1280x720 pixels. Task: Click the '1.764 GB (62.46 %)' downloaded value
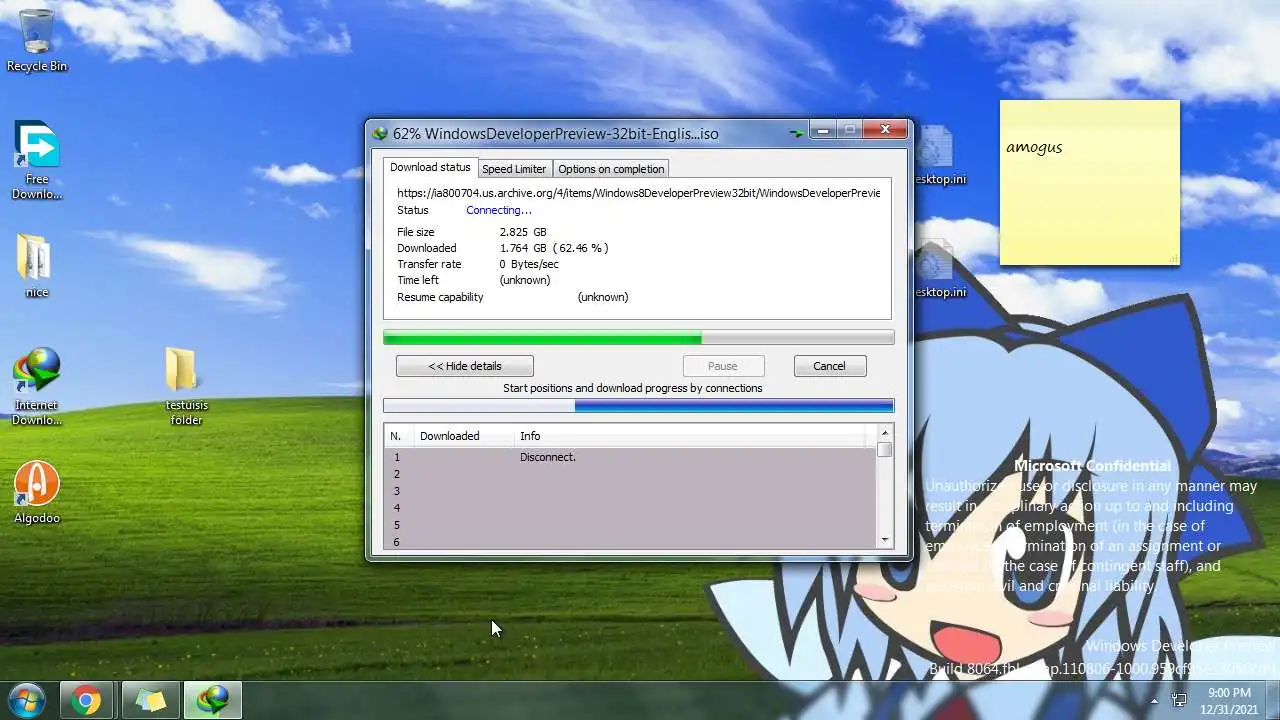coord(554,248)
